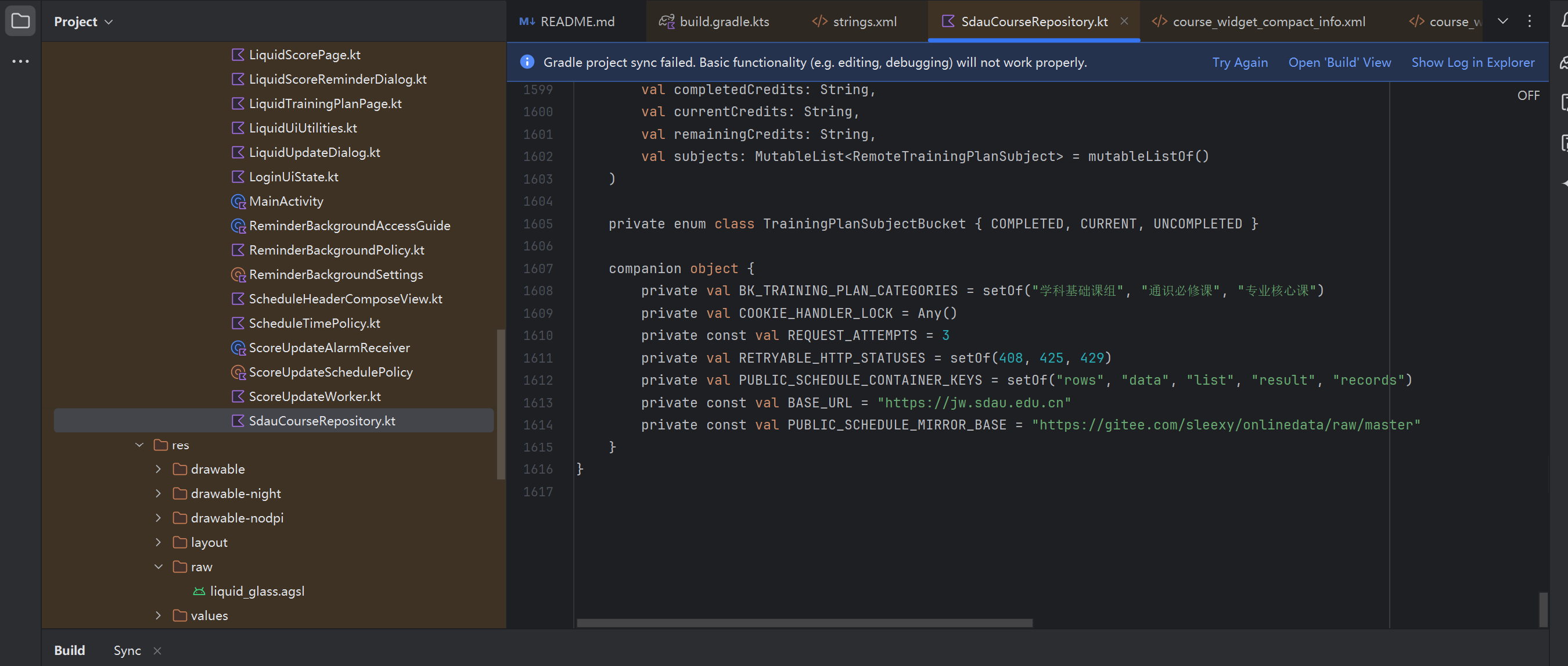1568x666 pixels.
Task: Click the info icon in sync failed banner
Action: (x=527, y=62)
